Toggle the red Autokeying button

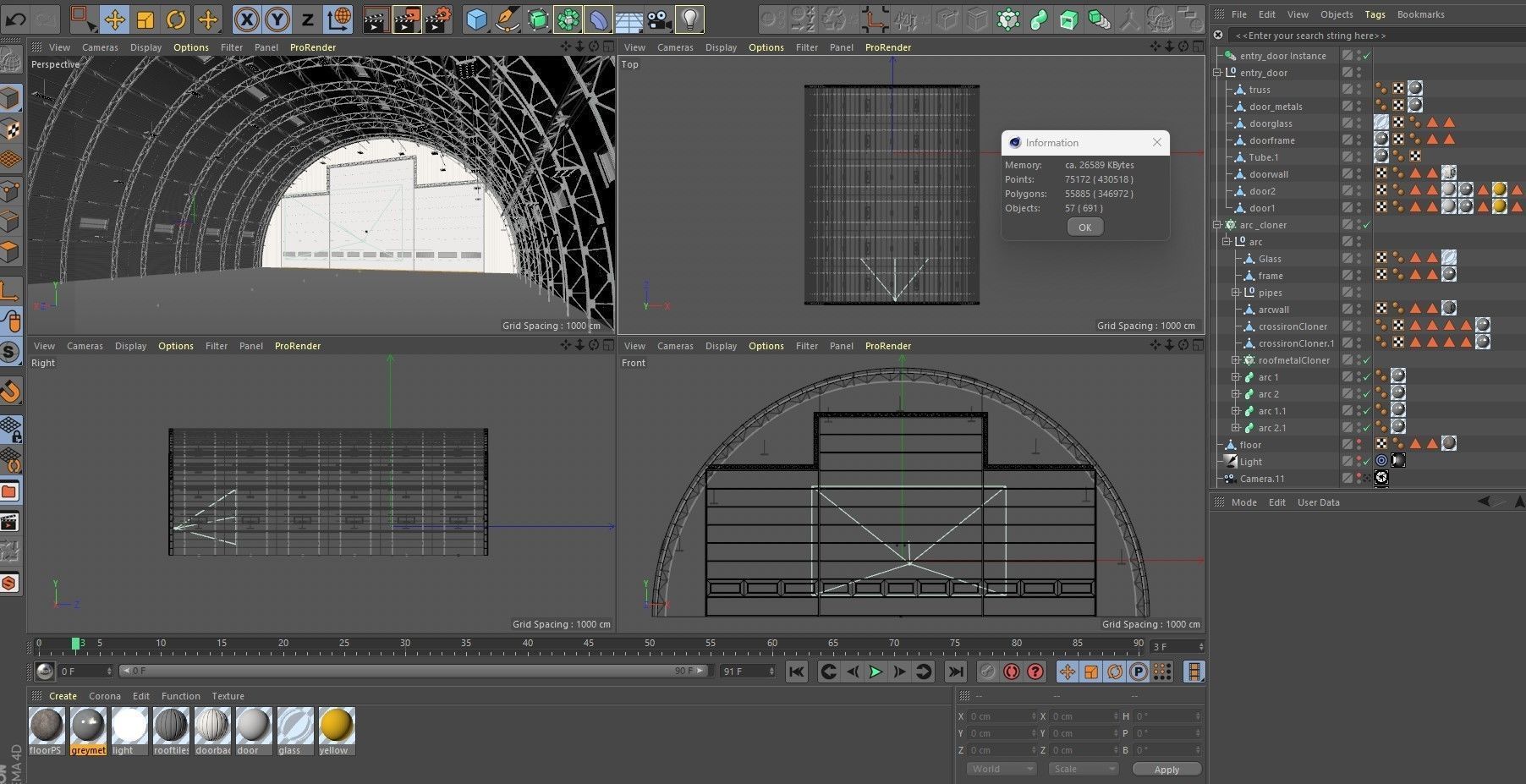(x=1011, y=672)
